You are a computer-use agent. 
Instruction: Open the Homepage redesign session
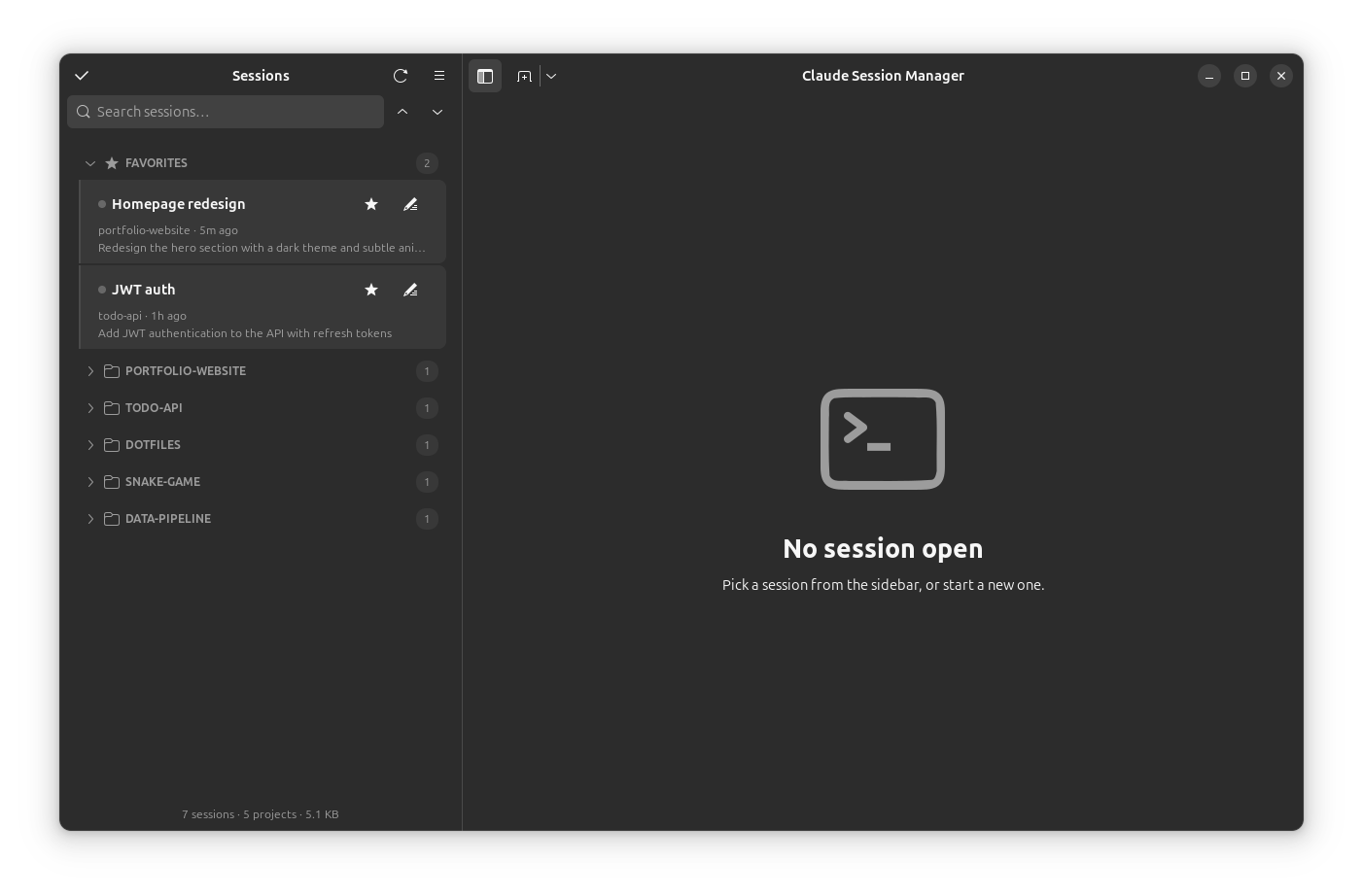[262, 222]
